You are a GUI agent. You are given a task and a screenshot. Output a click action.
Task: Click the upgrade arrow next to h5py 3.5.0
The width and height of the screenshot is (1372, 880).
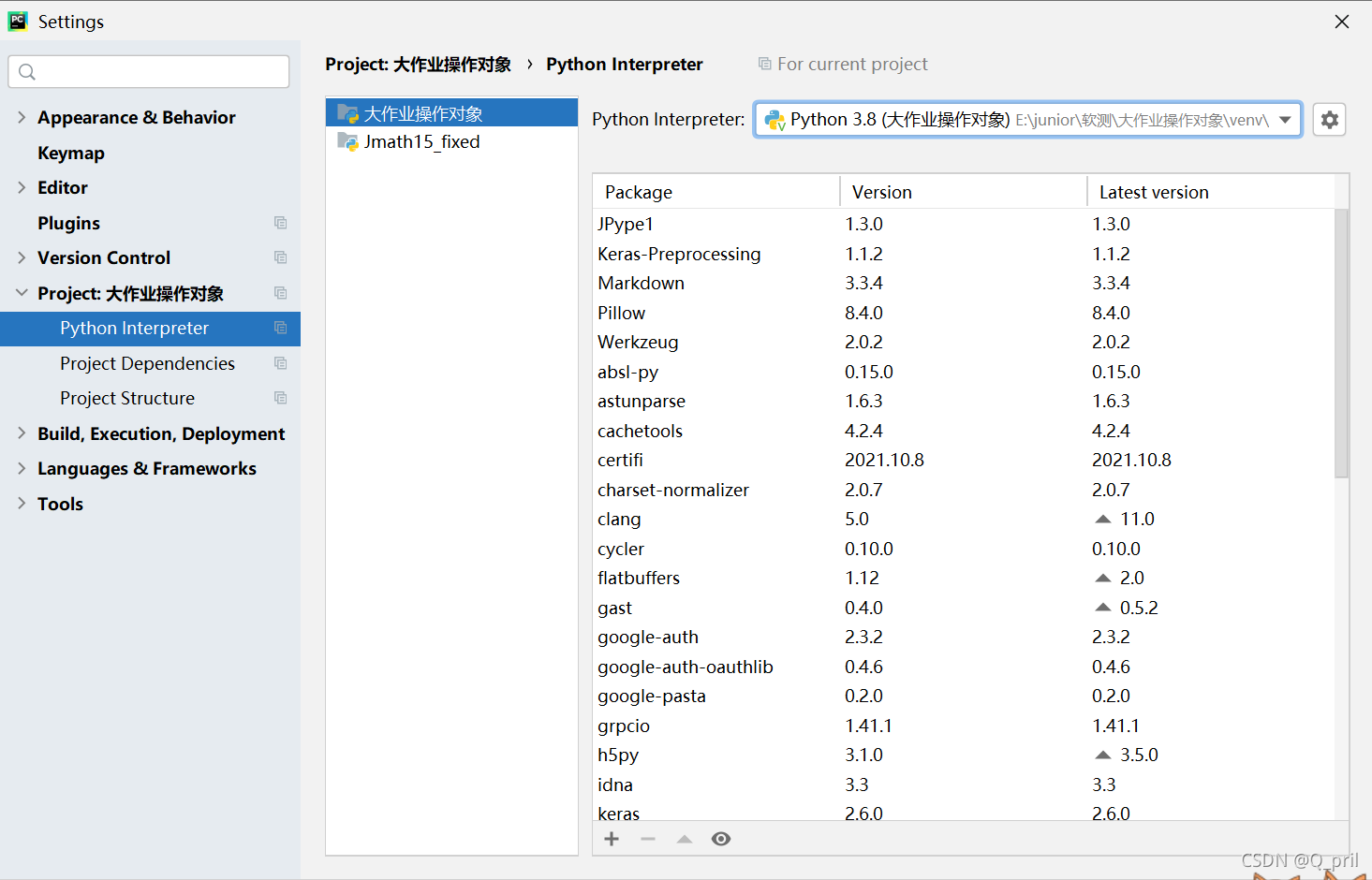point(1103,755)
